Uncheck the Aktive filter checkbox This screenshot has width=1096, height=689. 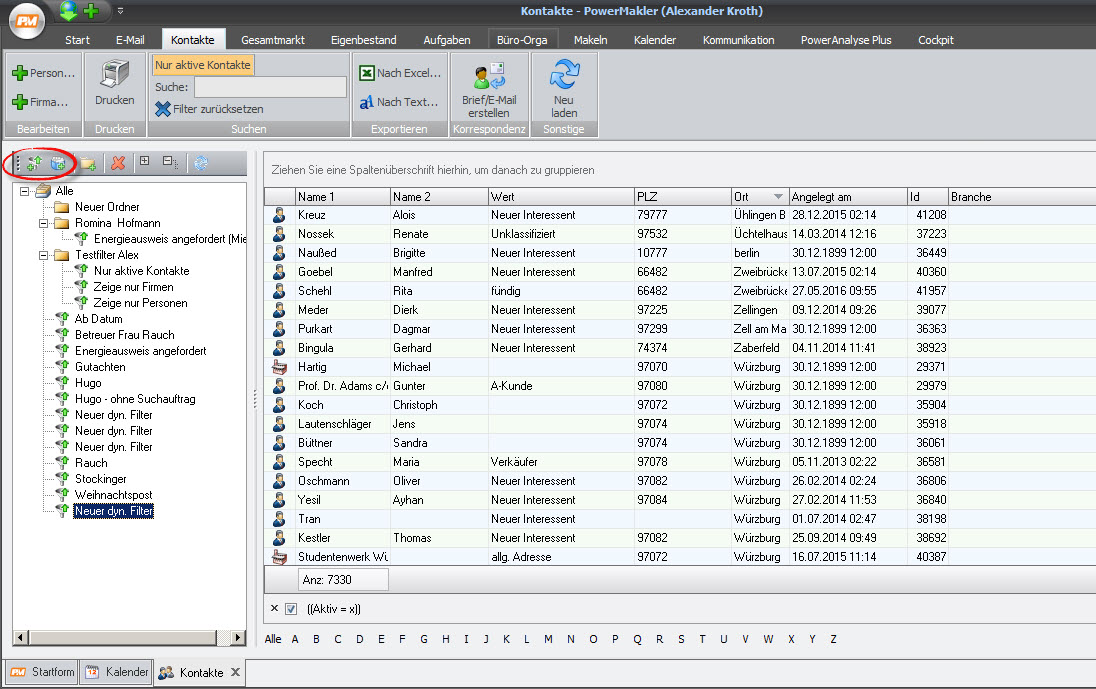[291, 609]
